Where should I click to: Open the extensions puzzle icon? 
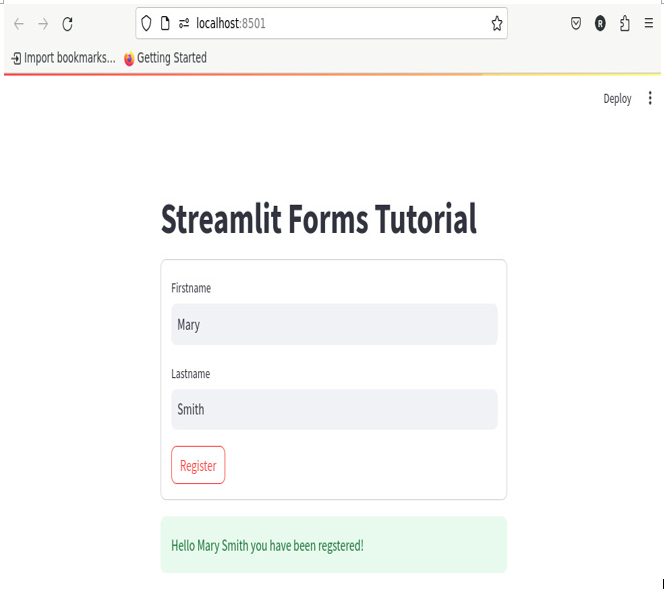625,23
